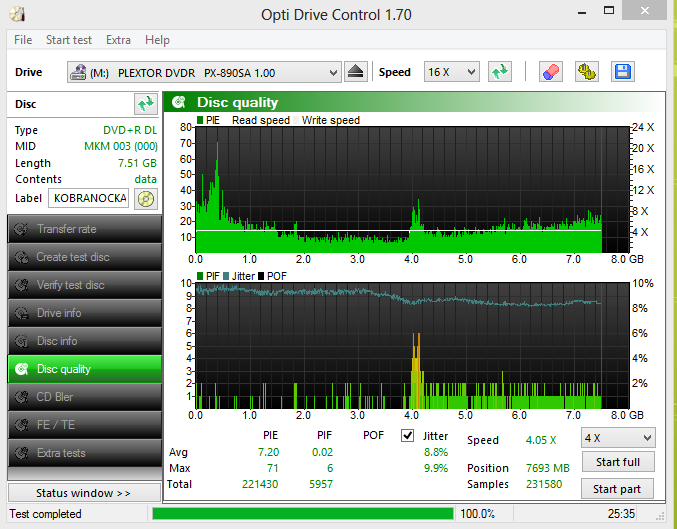The width and height of the screenshot is (677, 529).
Task: Click the Opti Drive Control app icon
Action: click(x=17, y=14)
